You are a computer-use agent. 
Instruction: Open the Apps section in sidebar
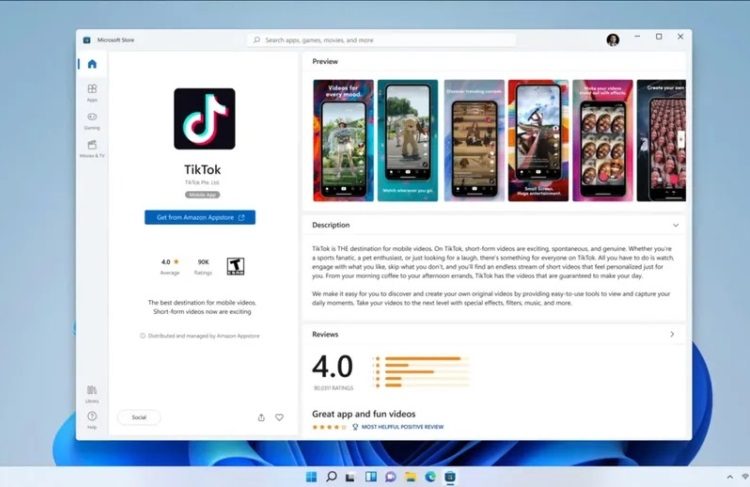pyautogui.click(x=92, y=92)
